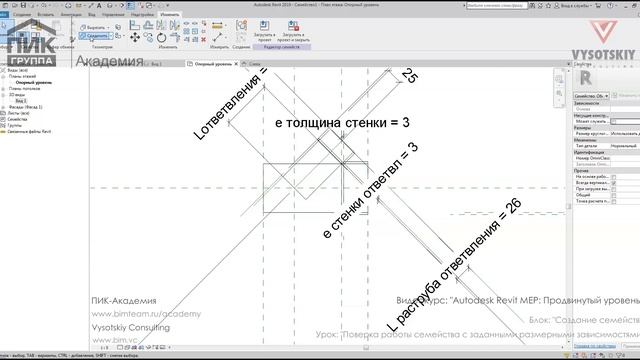This screenshot has width=640, height=360.
Task: Select 'Связанные файлы Revit' tree item
Action: pyautogui.click(x=29, y=131)
